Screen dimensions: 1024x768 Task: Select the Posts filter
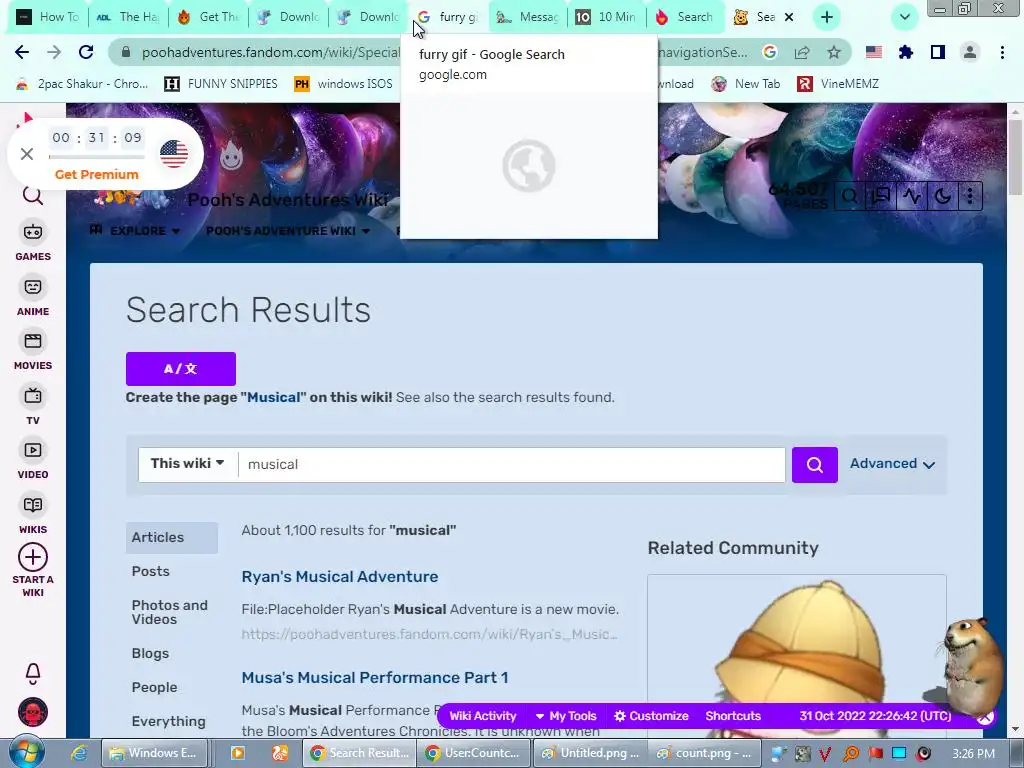coord(150,571)
